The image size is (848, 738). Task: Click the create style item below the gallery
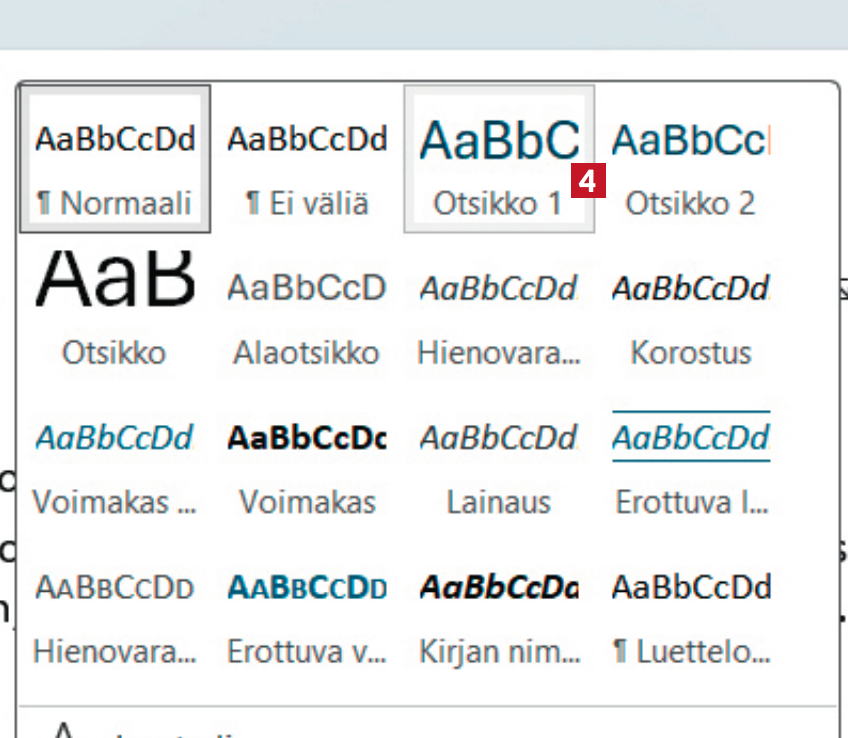point(150,730)
